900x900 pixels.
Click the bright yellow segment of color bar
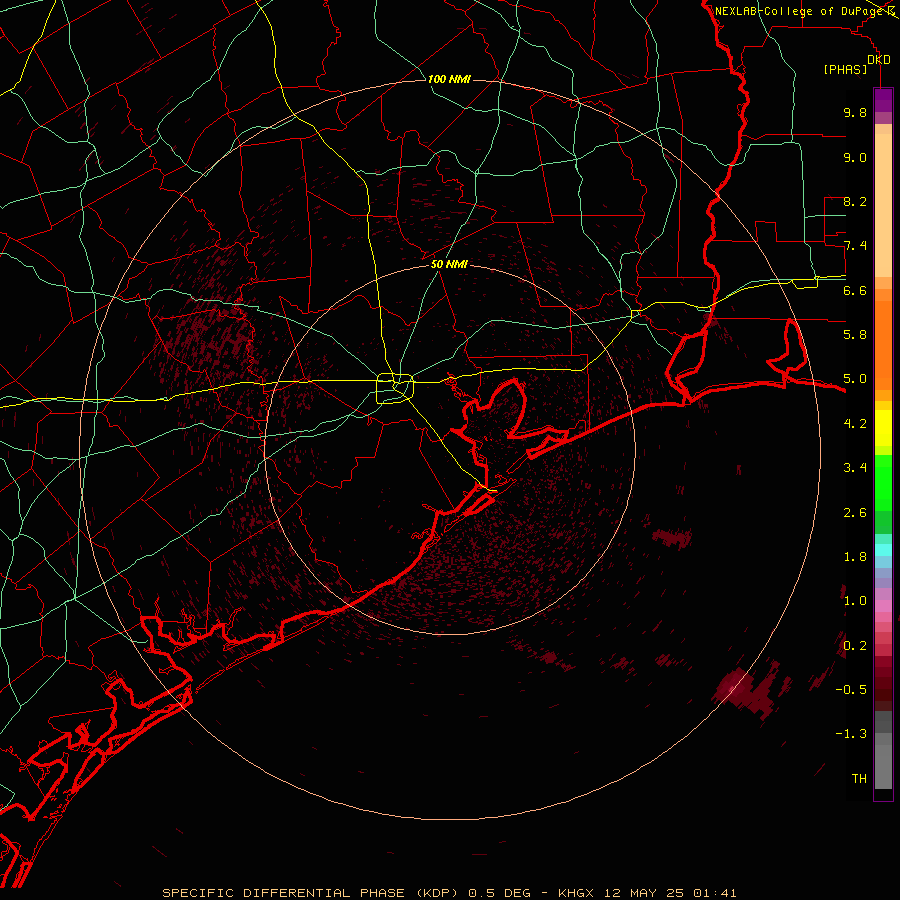[x=883, y=428]
